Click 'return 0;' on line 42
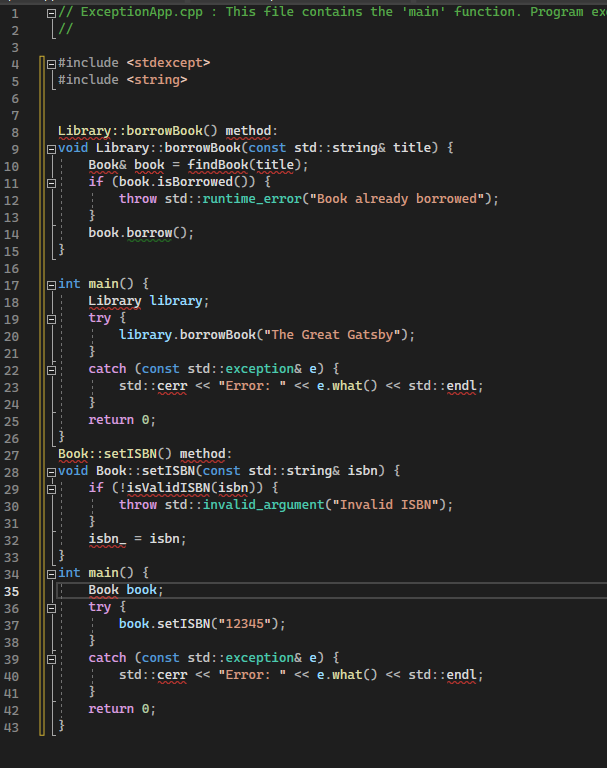 (x=122, y=709)
